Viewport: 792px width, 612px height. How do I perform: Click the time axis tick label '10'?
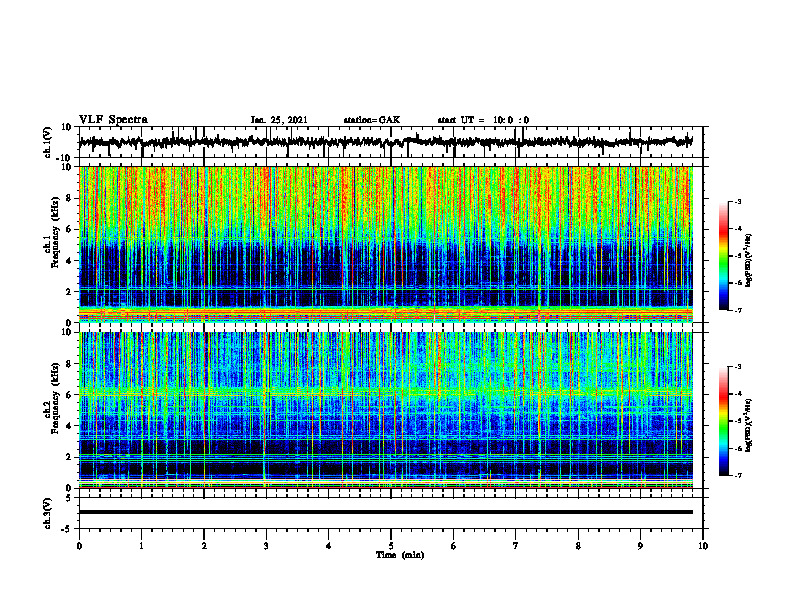[x=703, y=546]
